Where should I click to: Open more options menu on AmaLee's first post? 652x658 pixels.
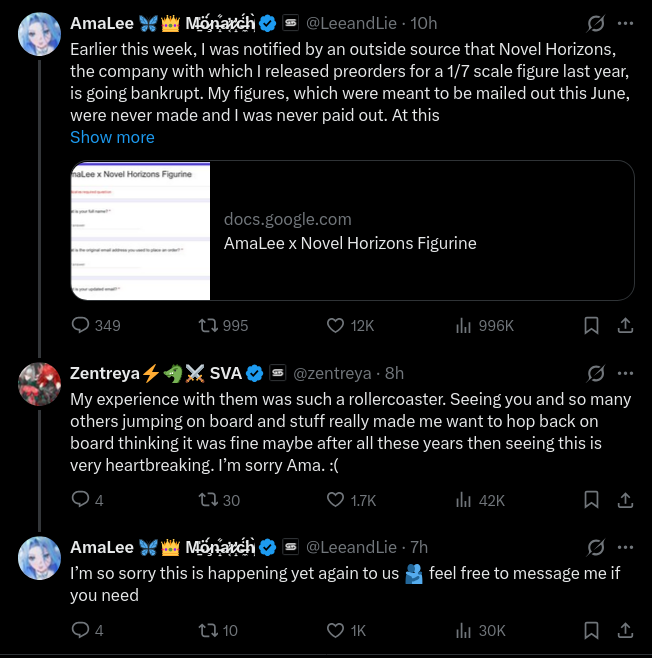coord(625,23)
